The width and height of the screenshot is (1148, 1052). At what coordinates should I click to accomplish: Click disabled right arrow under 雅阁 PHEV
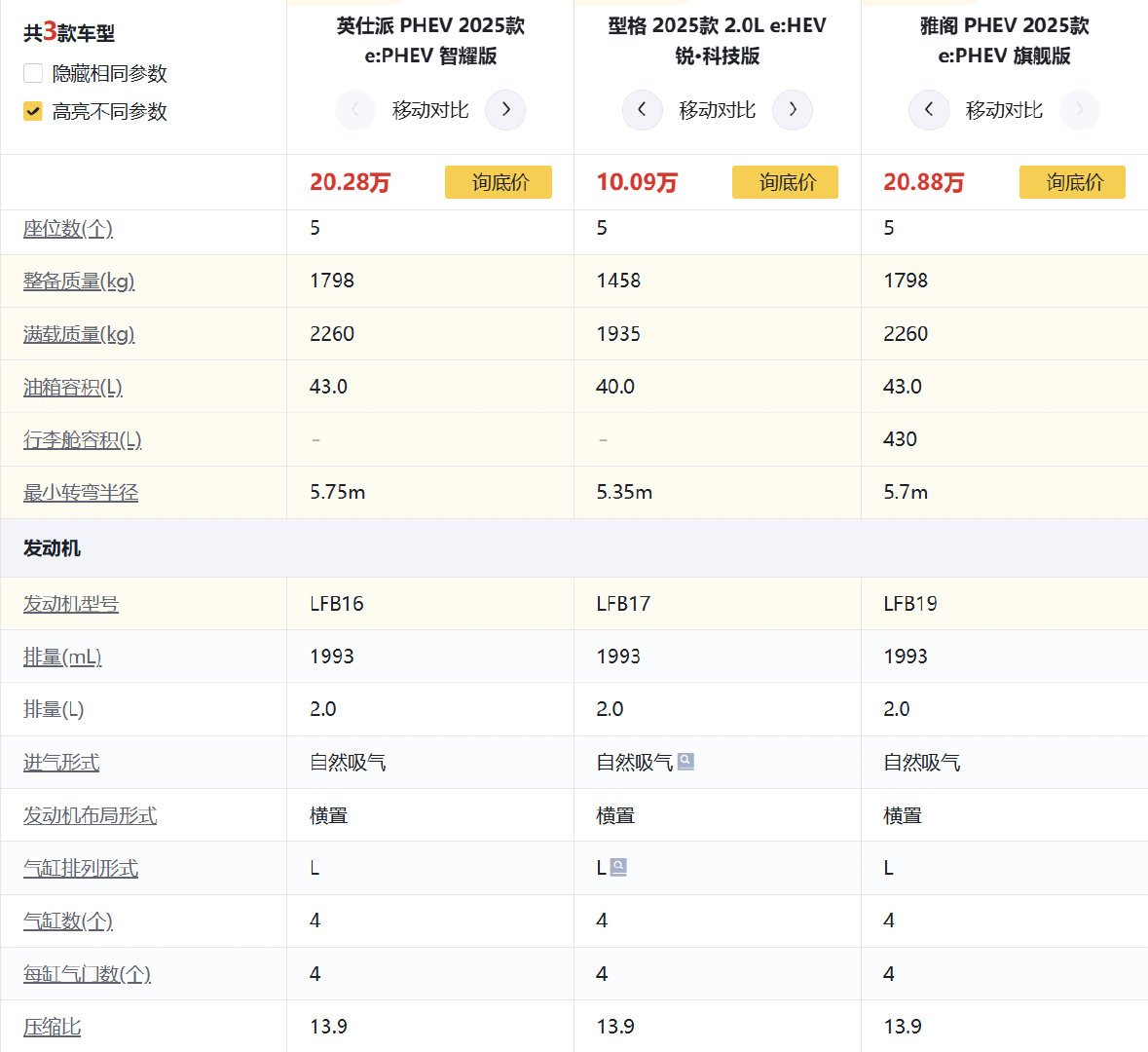point(1079,110)
